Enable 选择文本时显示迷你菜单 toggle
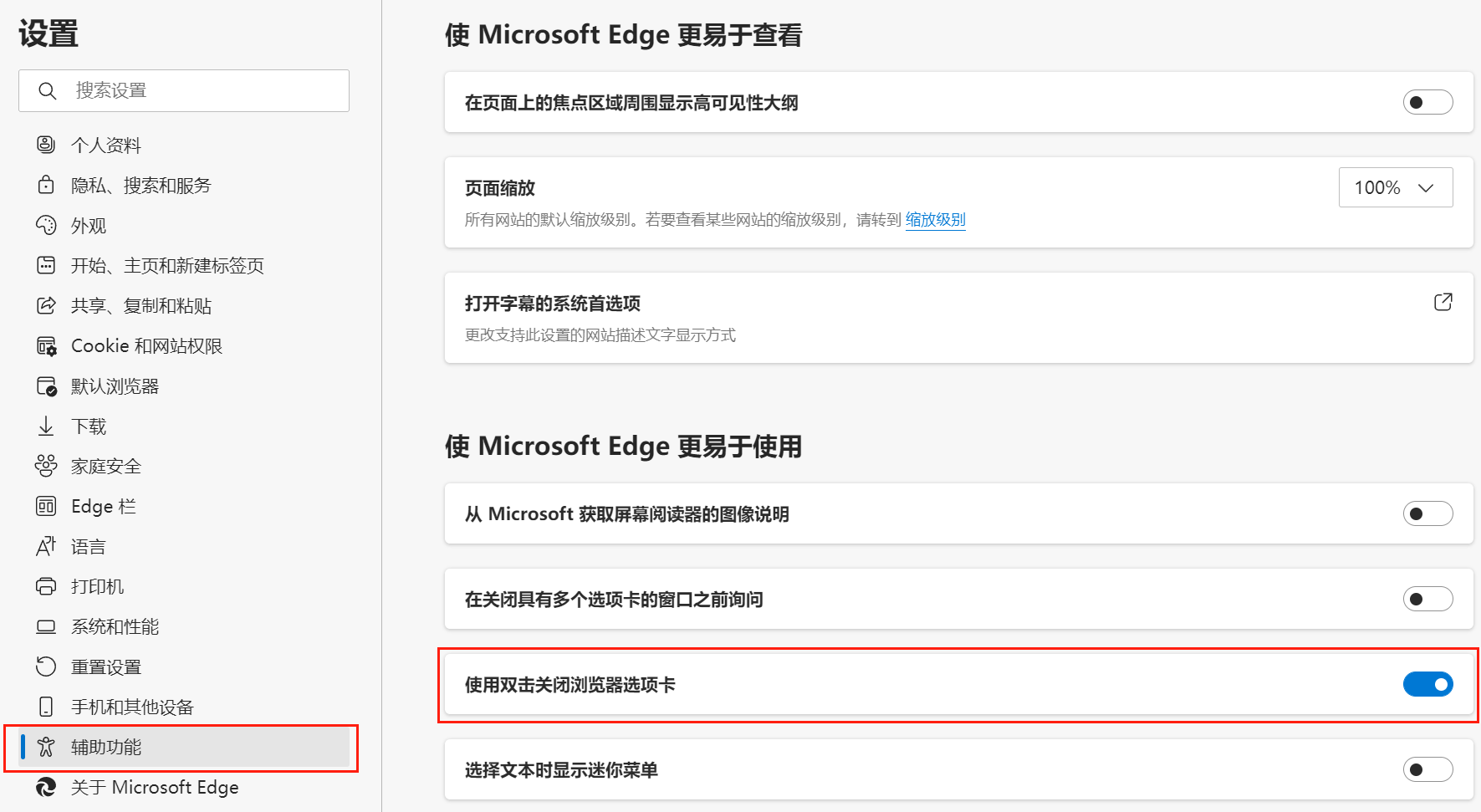The image size is (1481, 812). pos(1427,770)
